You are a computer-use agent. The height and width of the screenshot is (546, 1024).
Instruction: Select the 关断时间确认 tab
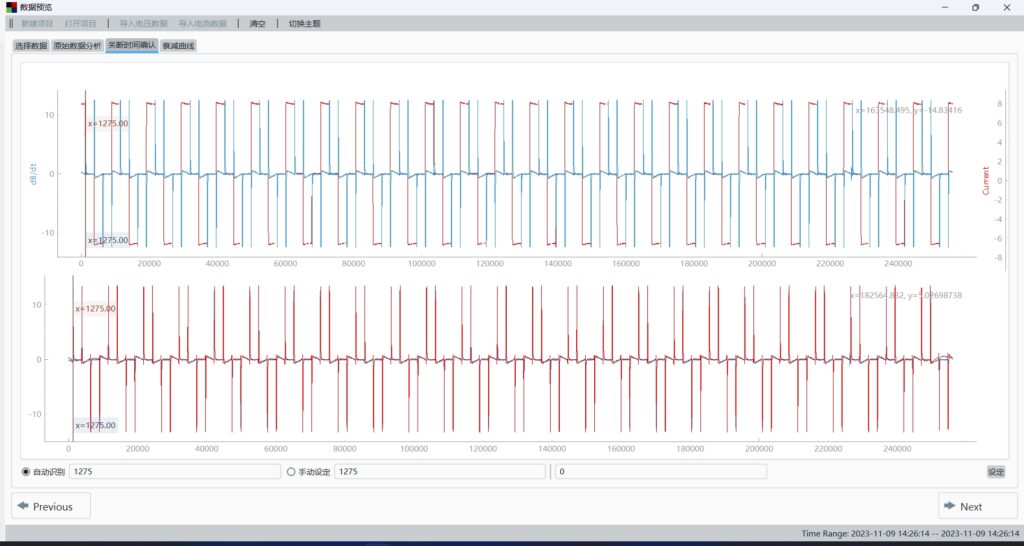[131, 46]
